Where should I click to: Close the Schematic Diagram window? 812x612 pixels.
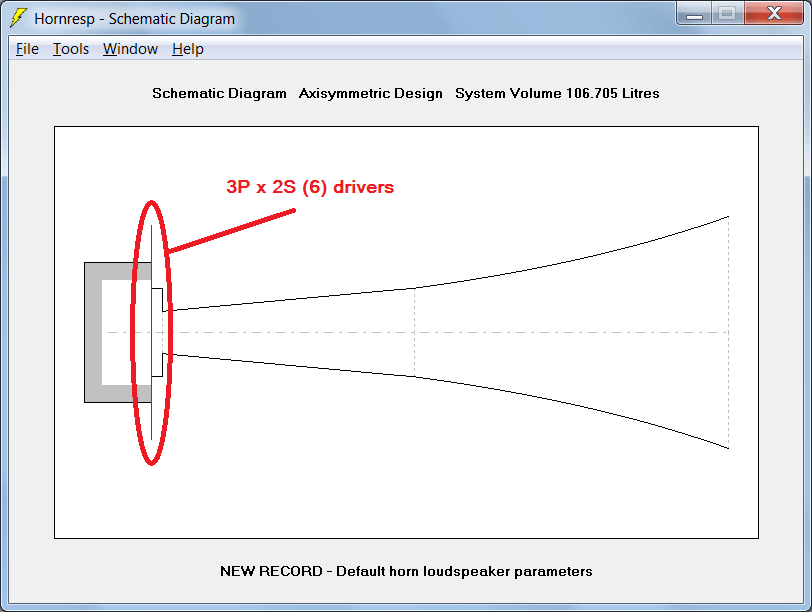(x=774, y=13)
